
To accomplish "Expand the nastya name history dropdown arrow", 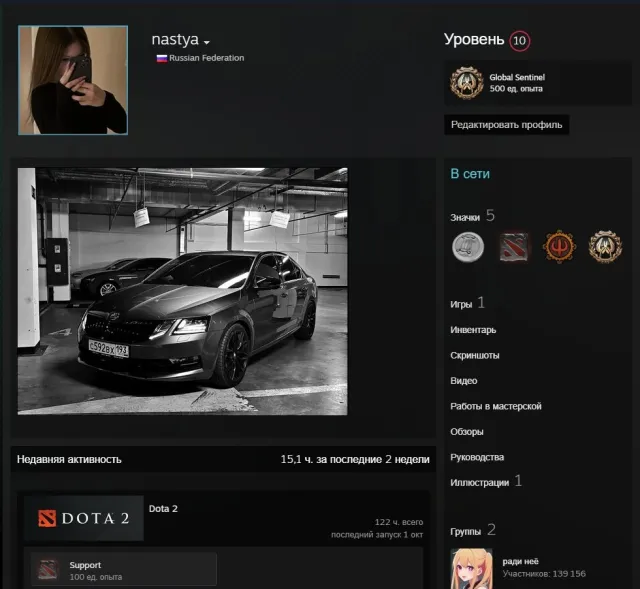I will click(207, 42).
